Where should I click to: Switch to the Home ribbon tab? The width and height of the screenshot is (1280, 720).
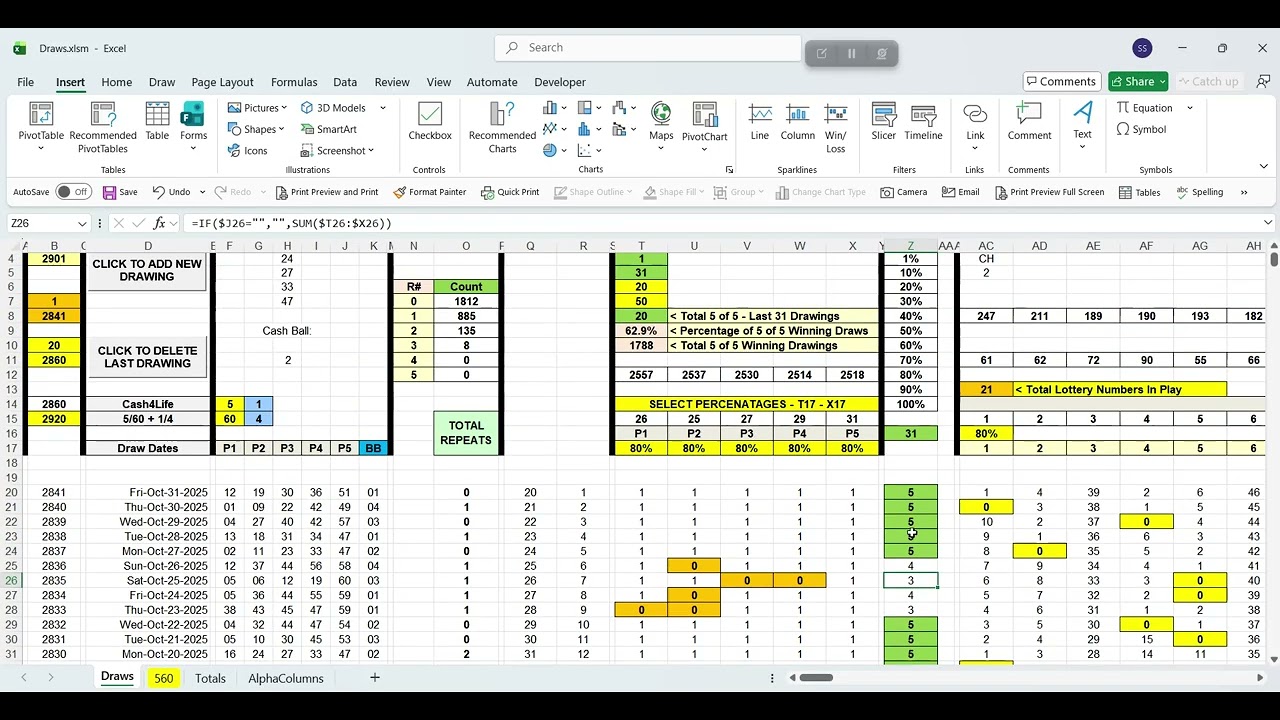(116, 82)
